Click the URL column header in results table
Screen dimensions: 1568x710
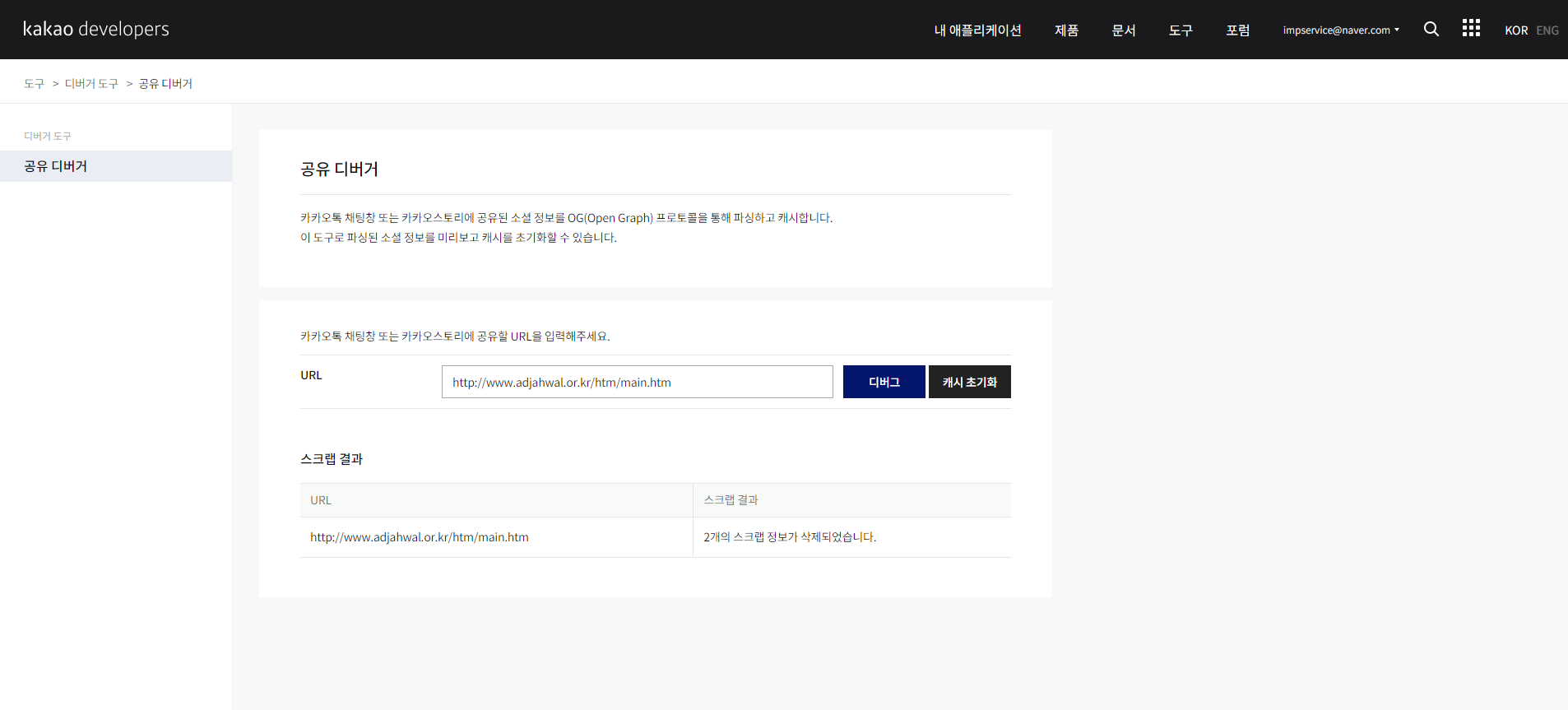coord(321,500)
